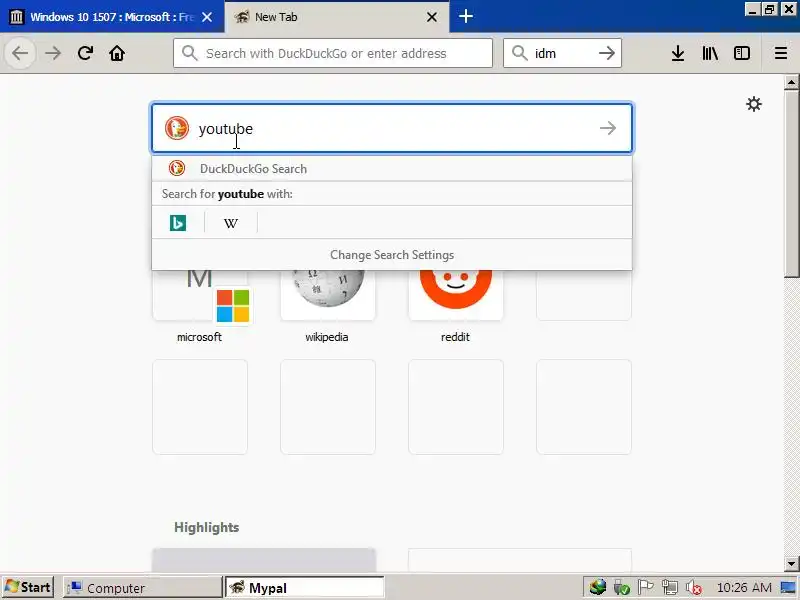Click the Highlights section heading
The image size is (800, 600).
207,527
